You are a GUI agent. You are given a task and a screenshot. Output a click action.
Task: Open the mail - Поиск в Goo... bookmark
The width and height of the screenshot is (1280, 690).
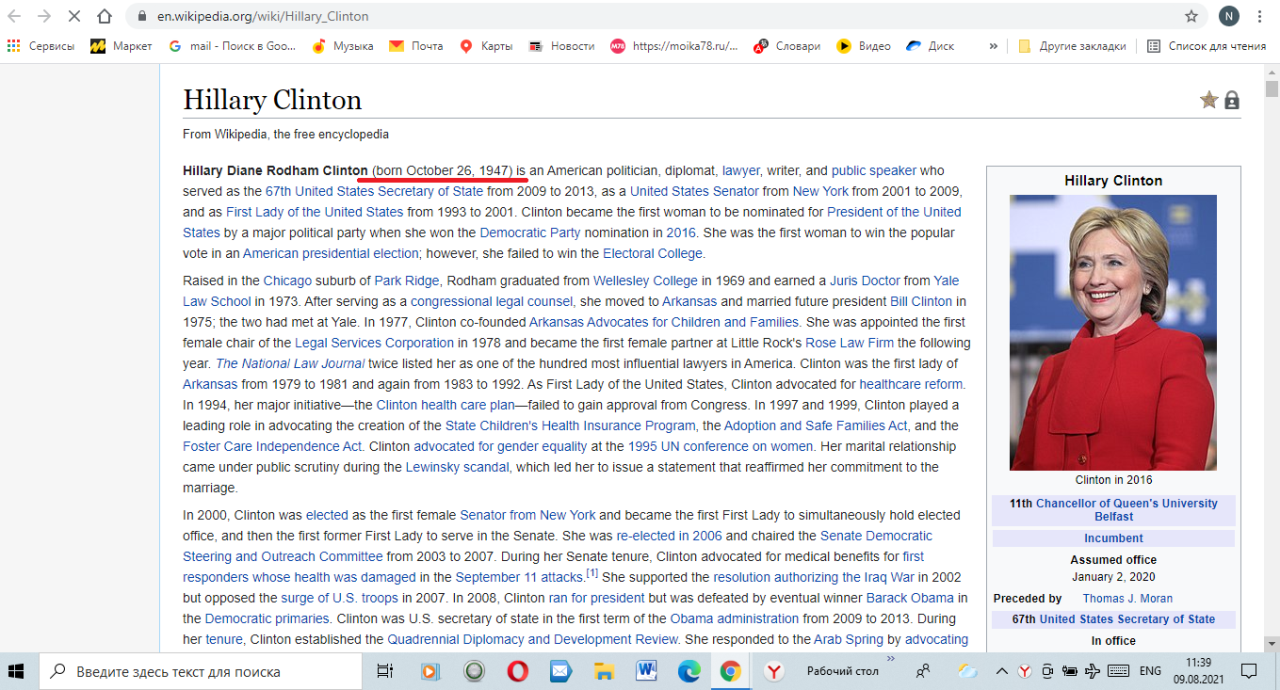(232, 46)
